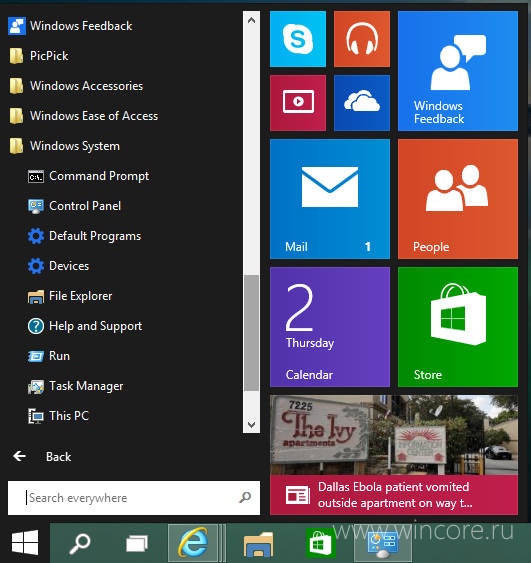This screenshot has width=531, height=563.
Task: Click the app list scrollbar thumb
Action: point(251,333)
